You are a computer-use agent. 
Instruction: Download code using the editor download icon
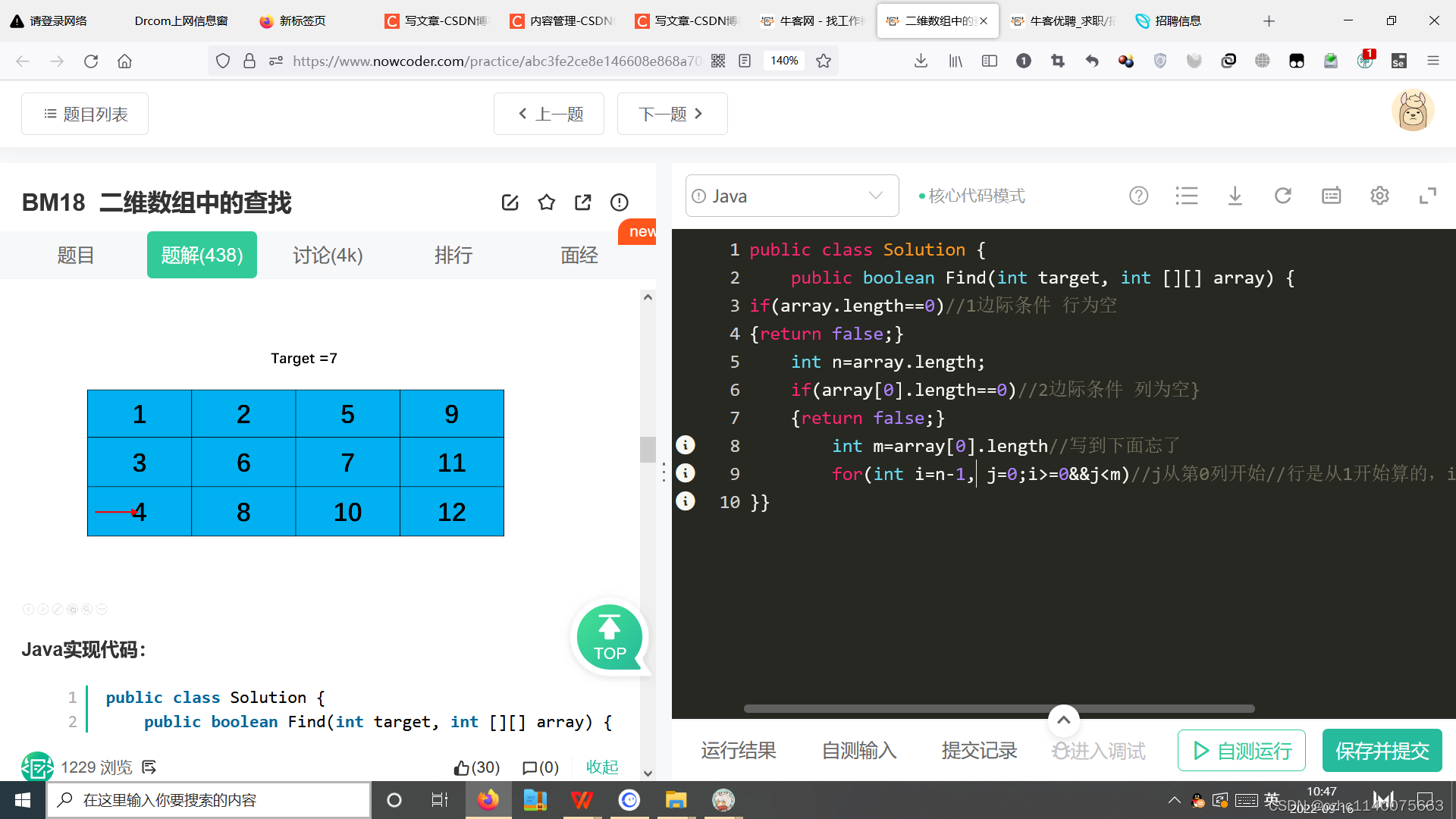(1235, 196)
